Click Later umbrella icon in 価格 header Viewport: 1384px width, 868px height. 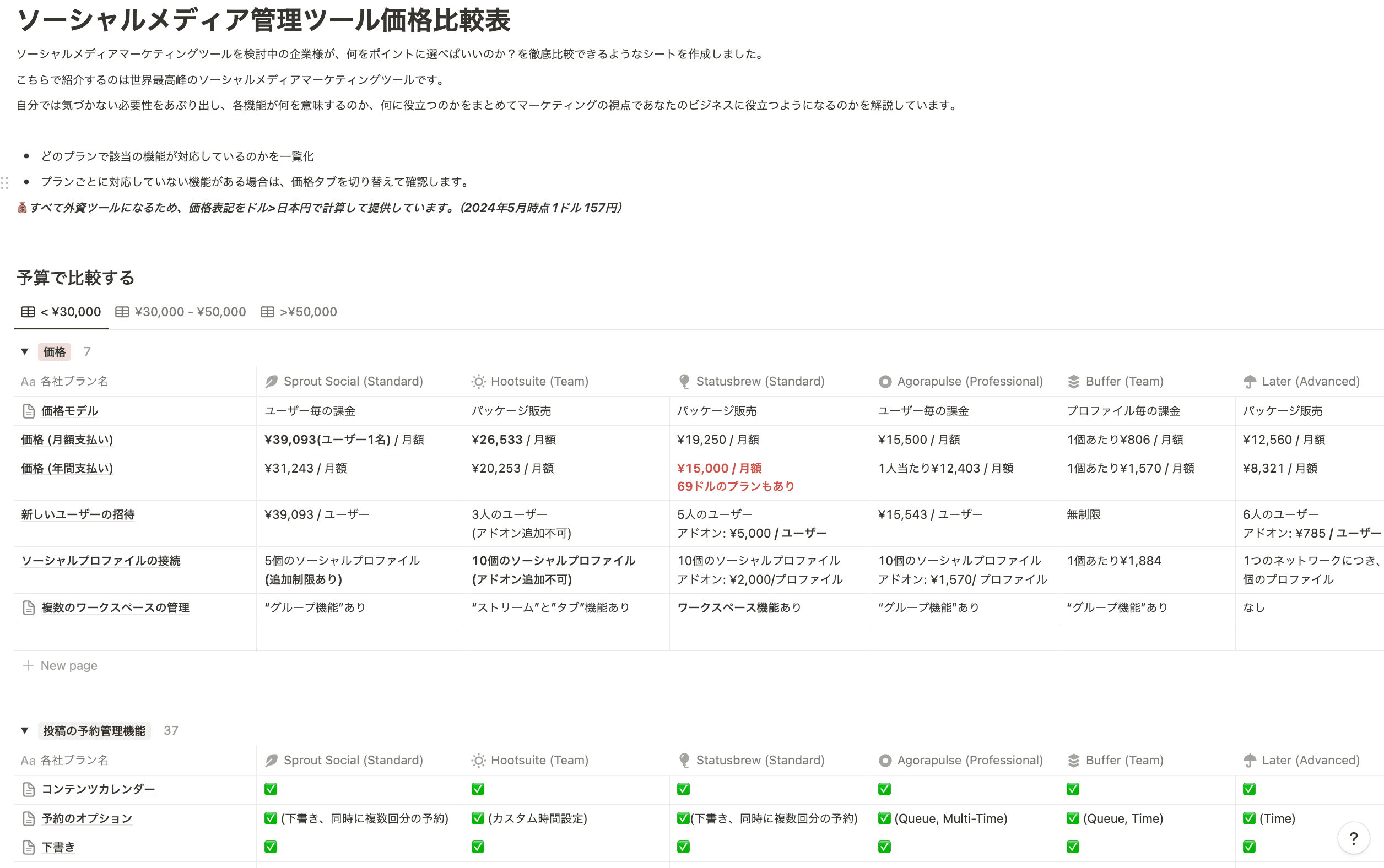click(x=1250, y=382)
